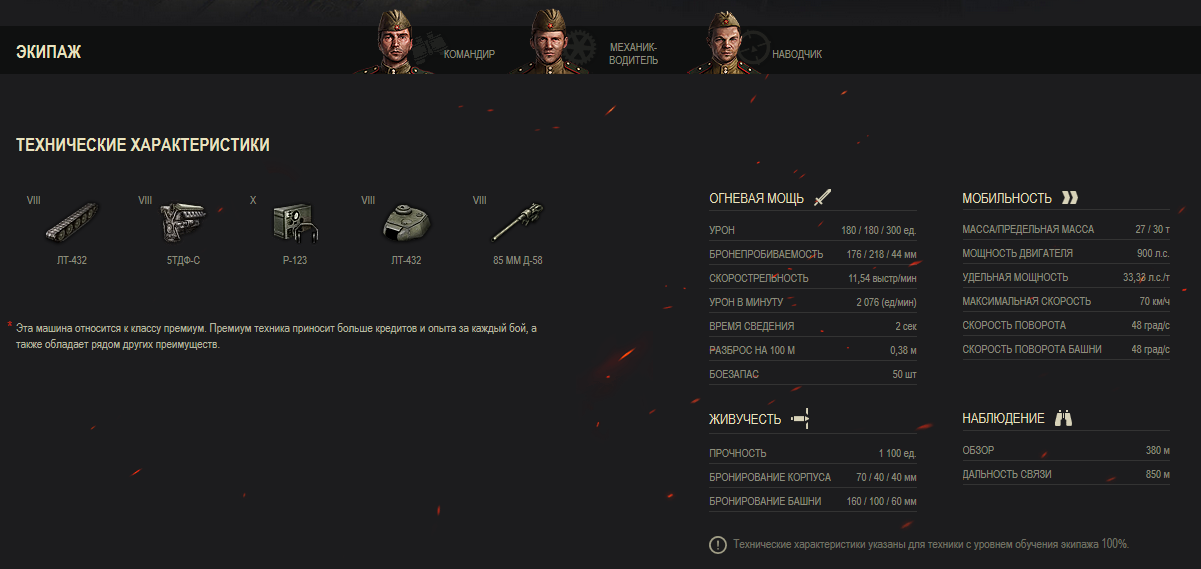Click the observation binoculars icon
Screen dimensions: 1201x569
coord(1064,419)
